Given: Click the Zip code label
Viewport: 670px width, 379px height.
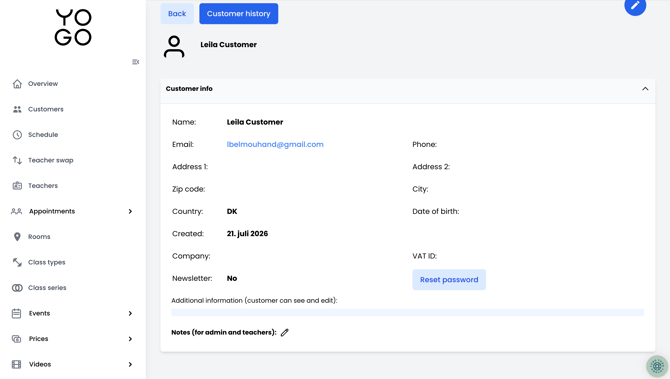Looking at the screenshot, I should pos(188,189).
